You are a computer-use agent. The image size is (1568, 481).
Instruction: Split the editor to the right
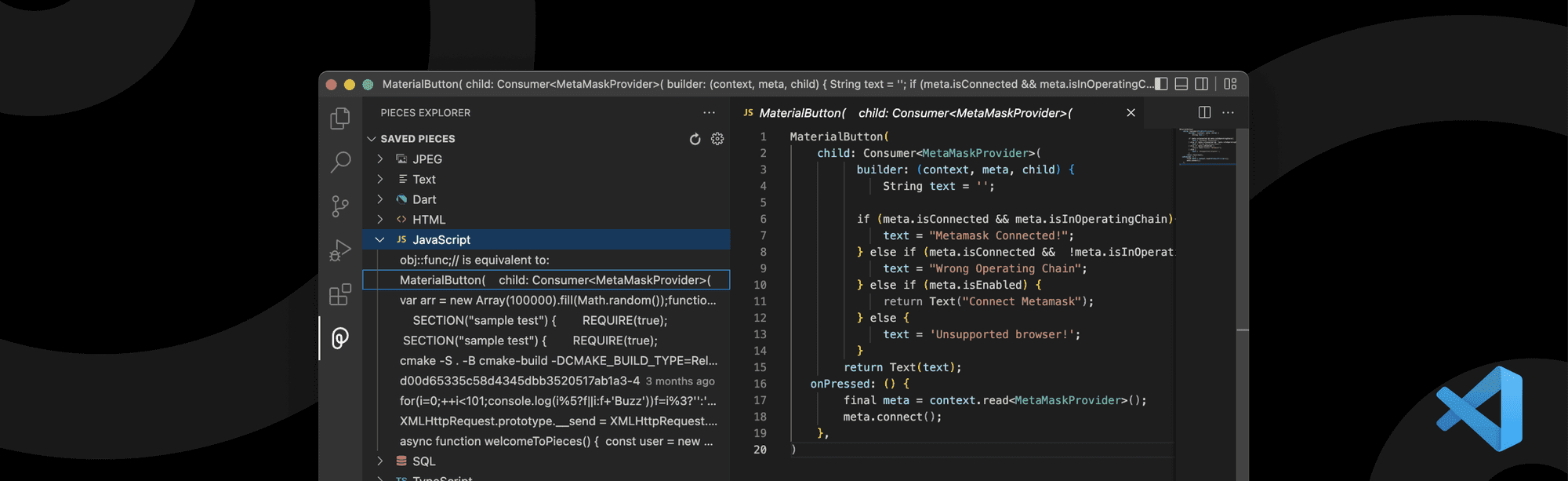point(1205,113)
